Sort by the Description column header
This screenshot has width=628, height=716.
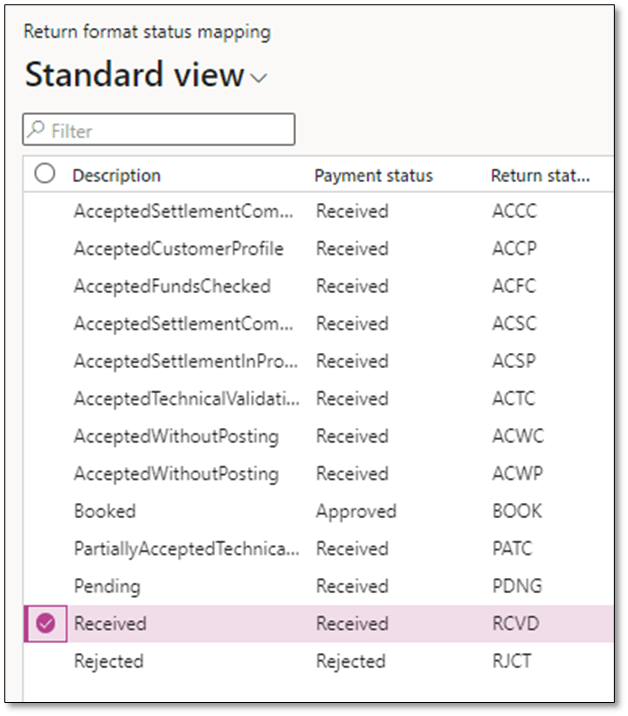(116, 175)
